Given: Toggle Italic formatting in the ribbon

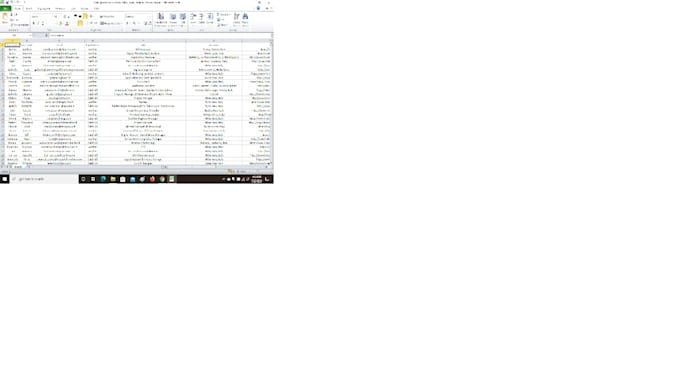Looking at the screenshot, I should 38,23.
